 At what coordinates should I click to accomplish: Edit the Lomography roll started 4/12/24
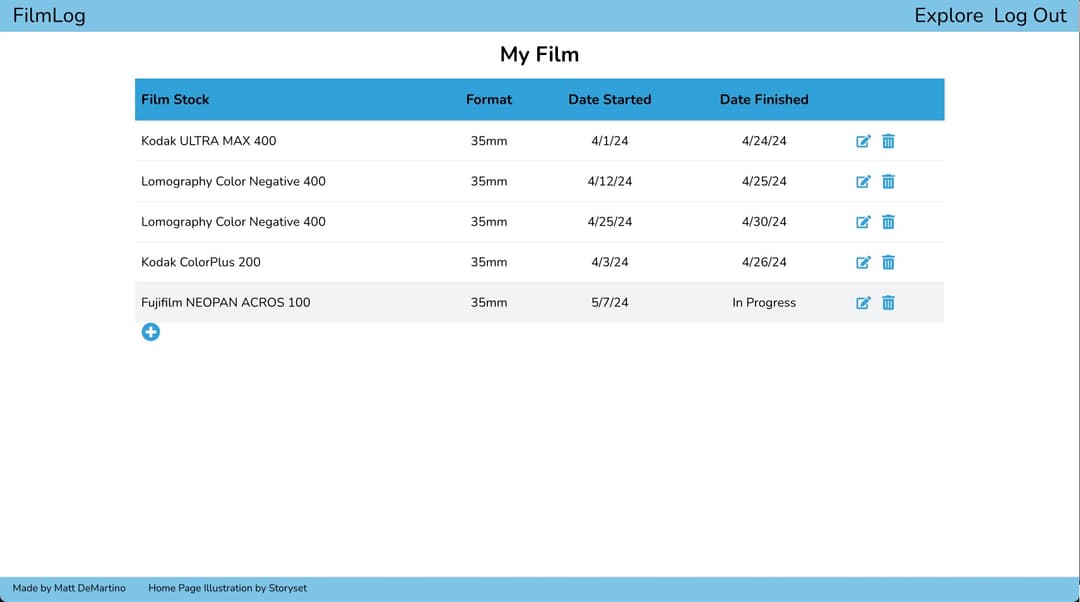point(863,182)
